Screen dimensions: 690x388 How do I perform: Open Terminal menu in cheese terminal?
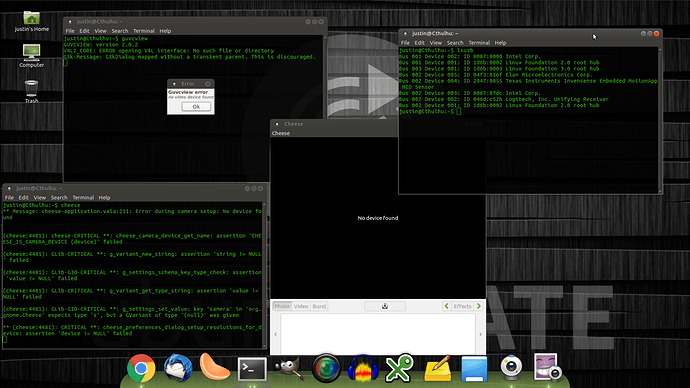tap(83, 198)
